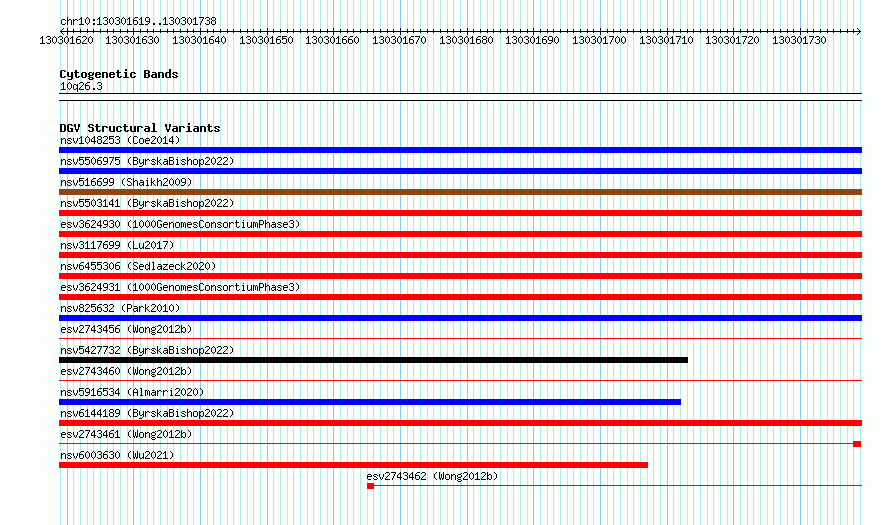Click ruler position 130301640
The width and height of the screenshot is (890, 525).
coord(199,40)
